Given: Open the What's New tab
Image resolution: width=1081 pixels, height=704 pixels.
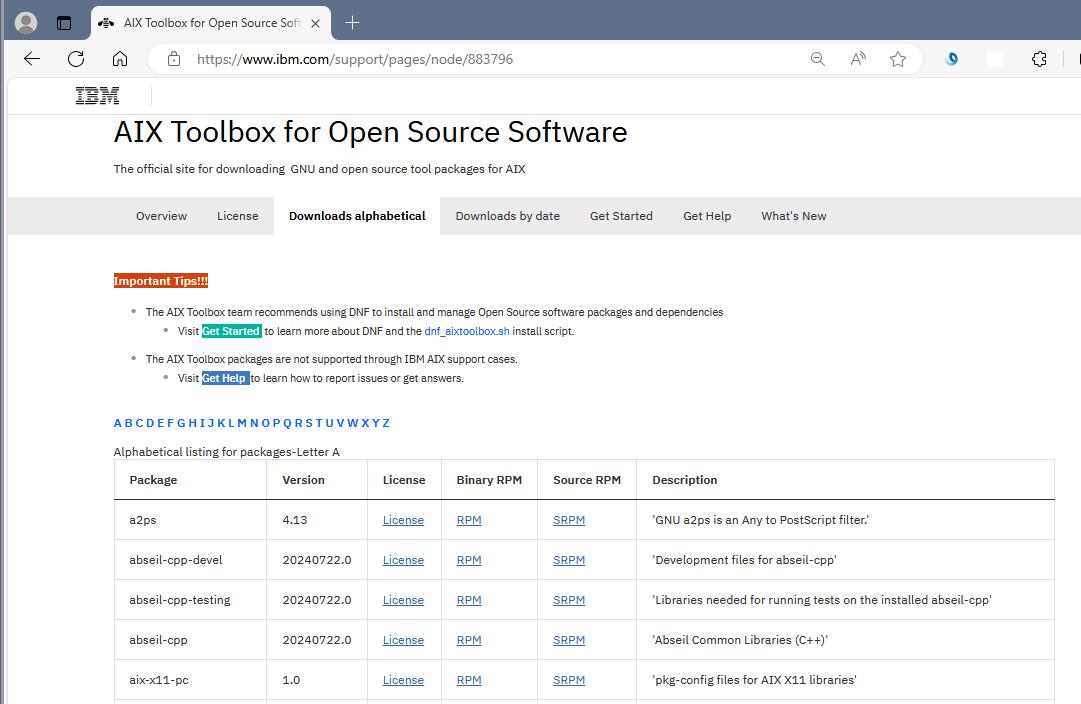Looking at the screenshot, I should click(794, 216).
